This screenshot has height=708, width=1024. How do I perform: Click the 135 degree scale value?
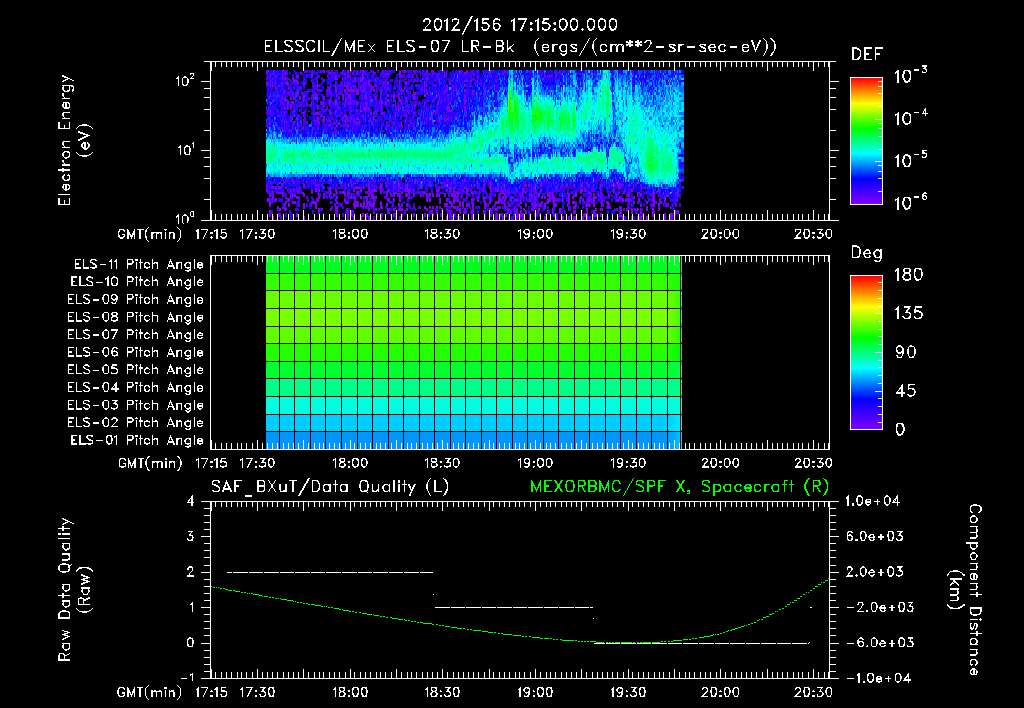pyautogui.click(x=908, y=314)
